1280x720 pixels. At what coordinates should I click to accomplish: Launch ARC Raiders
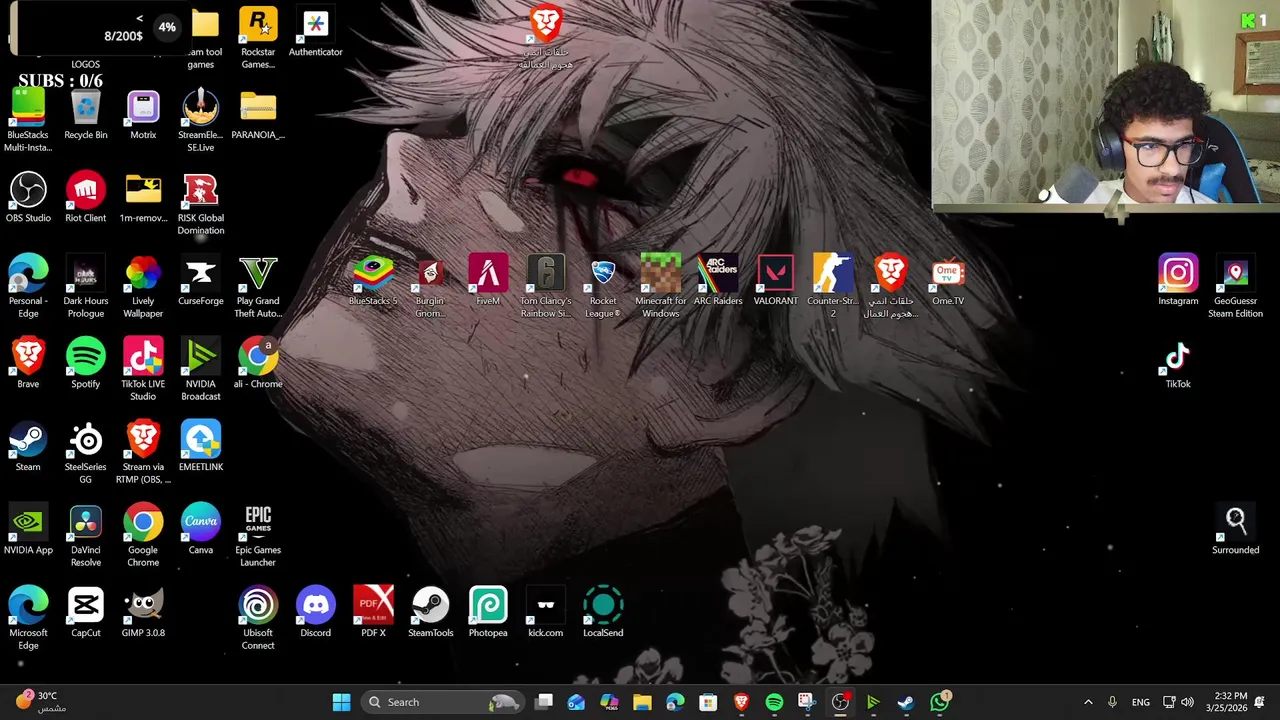click(x=718, y=280)
